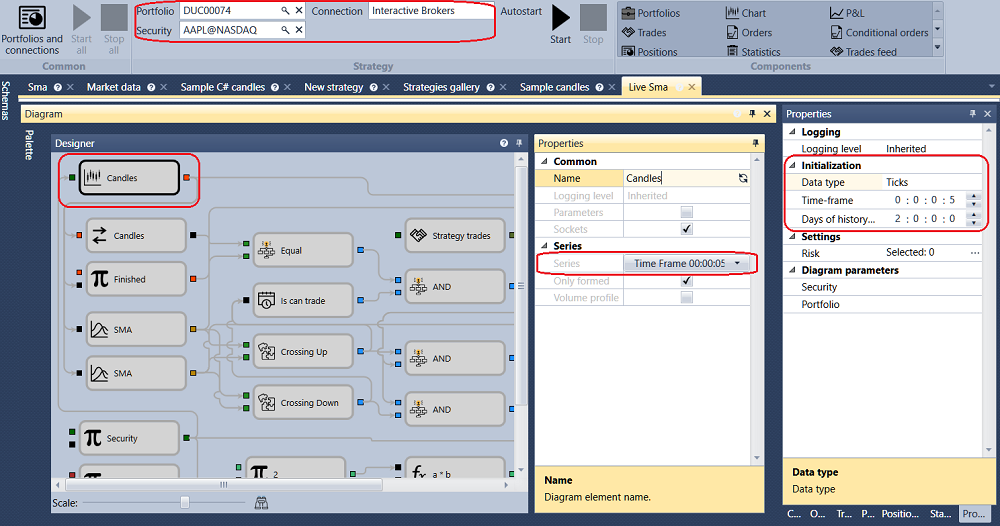The height and width of the screenshot is (526, 1000).
Task: Open the Trades component
Action: (644, 33)
